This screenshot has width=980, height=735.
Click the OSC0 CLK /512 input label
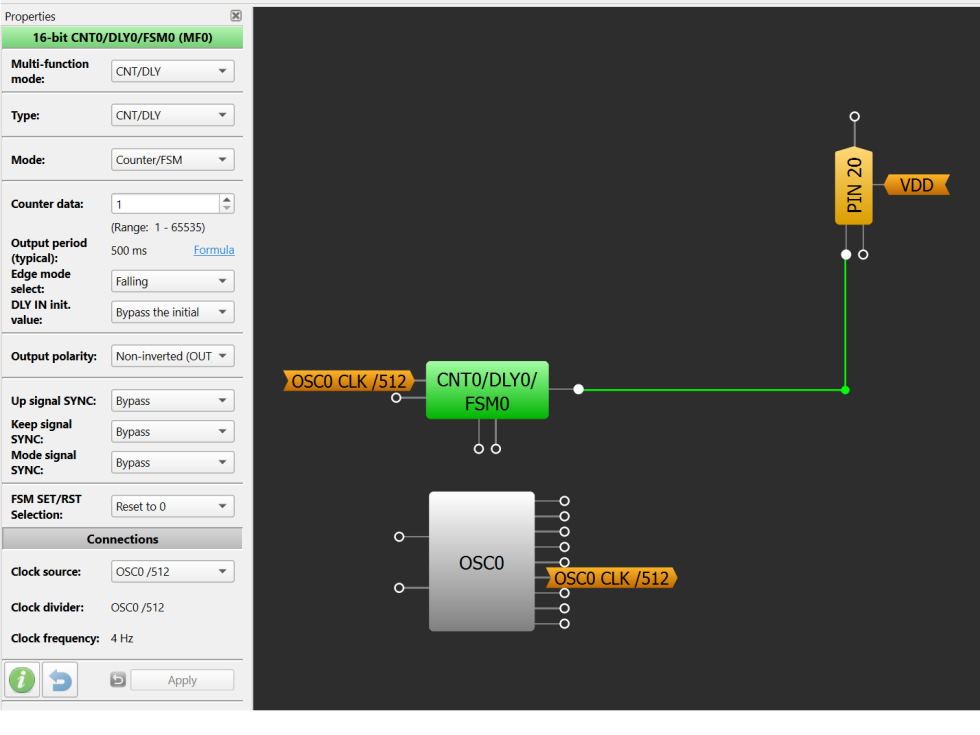[349, 381]
